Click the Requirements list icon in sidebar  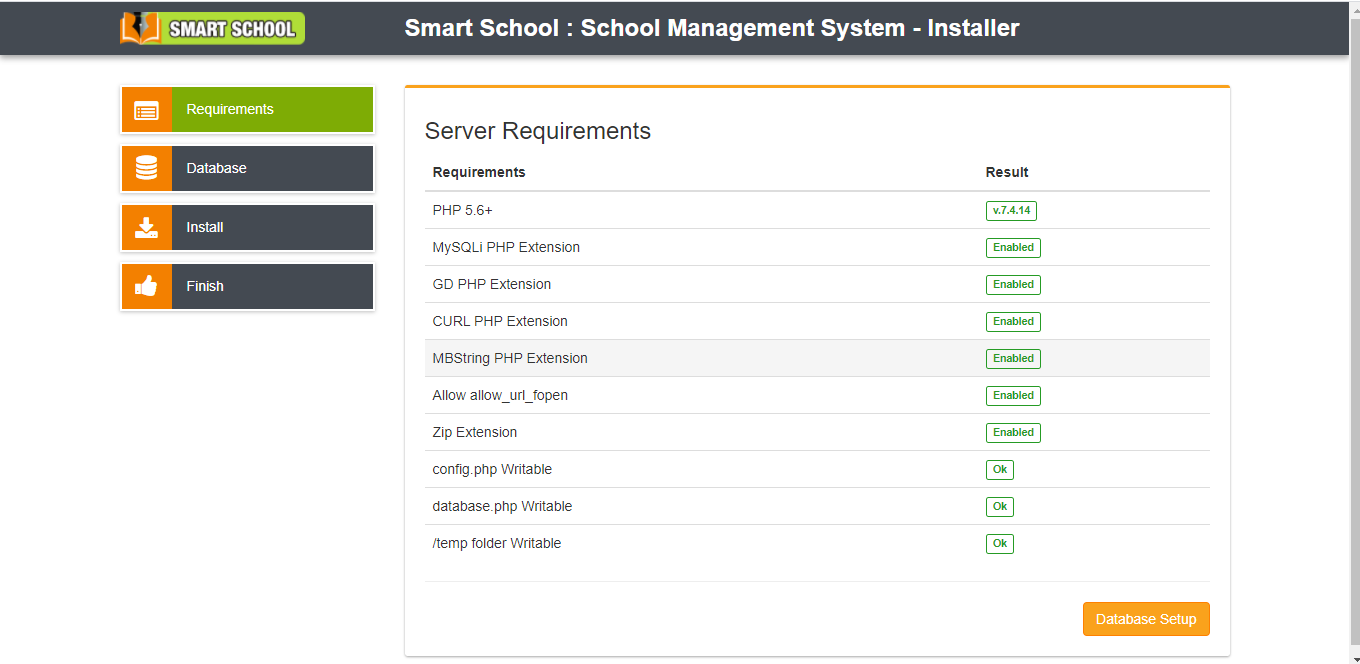point(146,110)
